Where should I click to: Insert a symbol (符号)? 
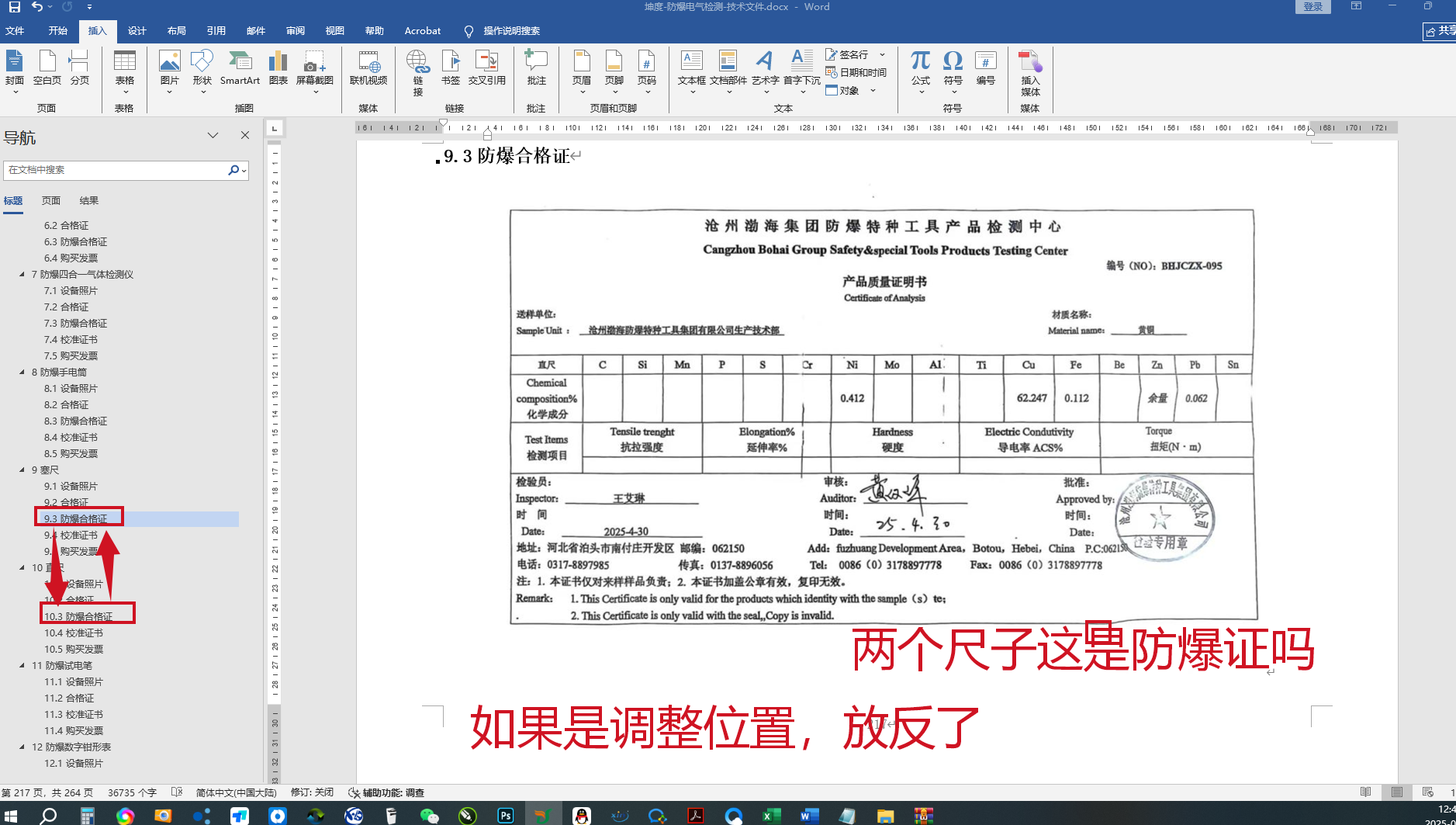953,71
